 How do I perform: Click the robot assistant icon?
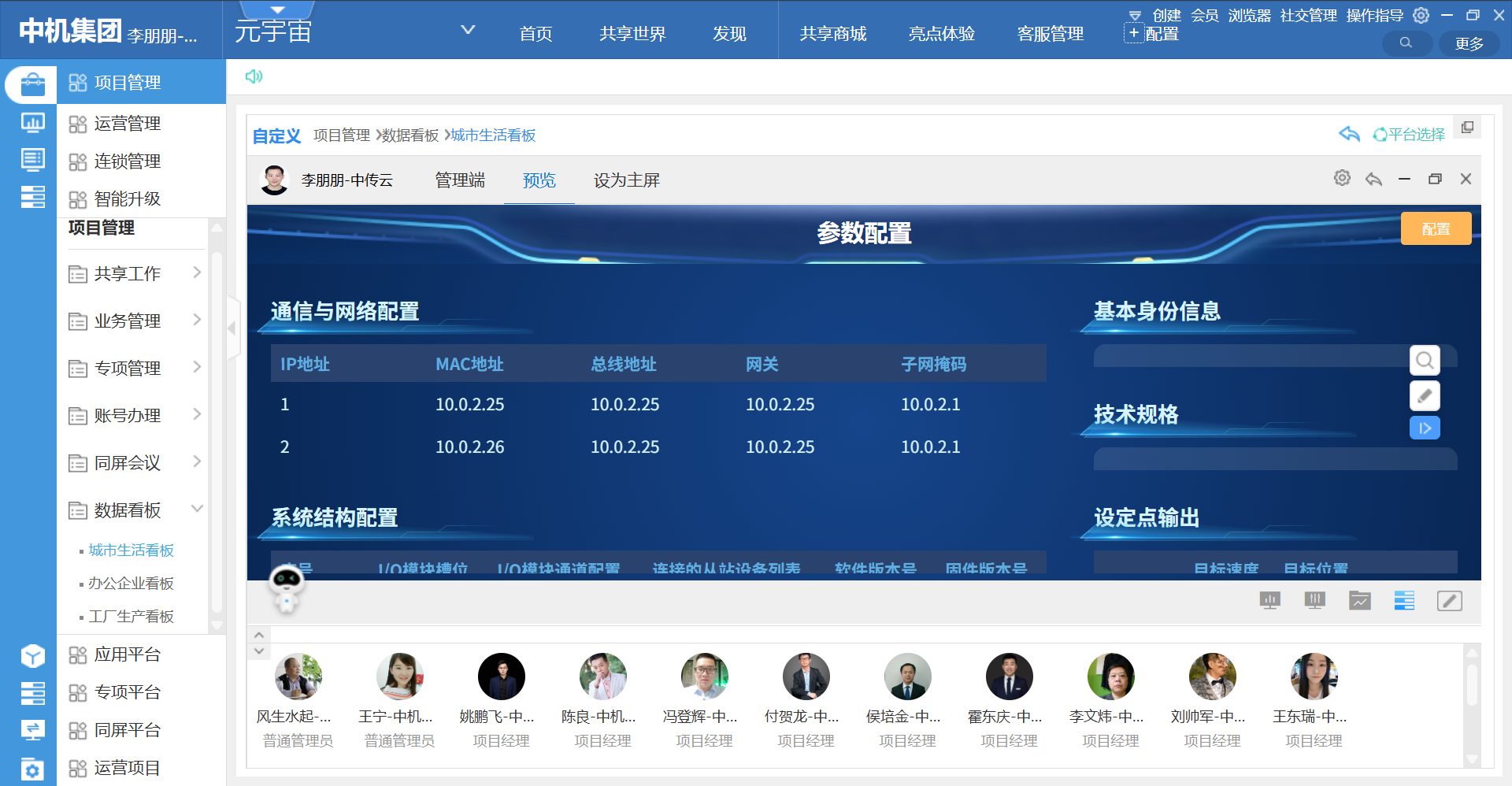286,588
